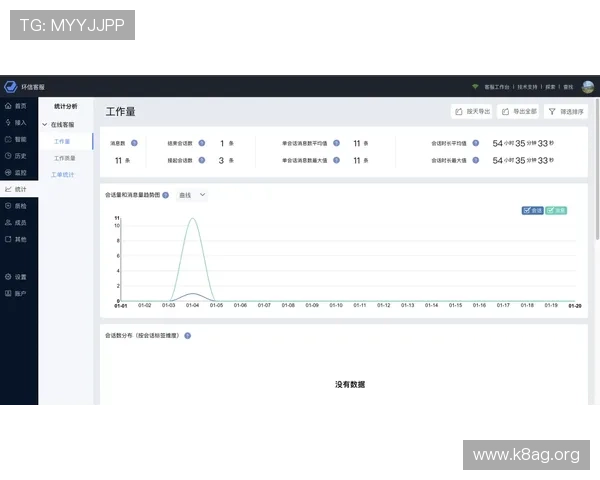Open 首页 home icon in sidebar
Viewport: 600px width, 480px height.
[x=8, y=105]
